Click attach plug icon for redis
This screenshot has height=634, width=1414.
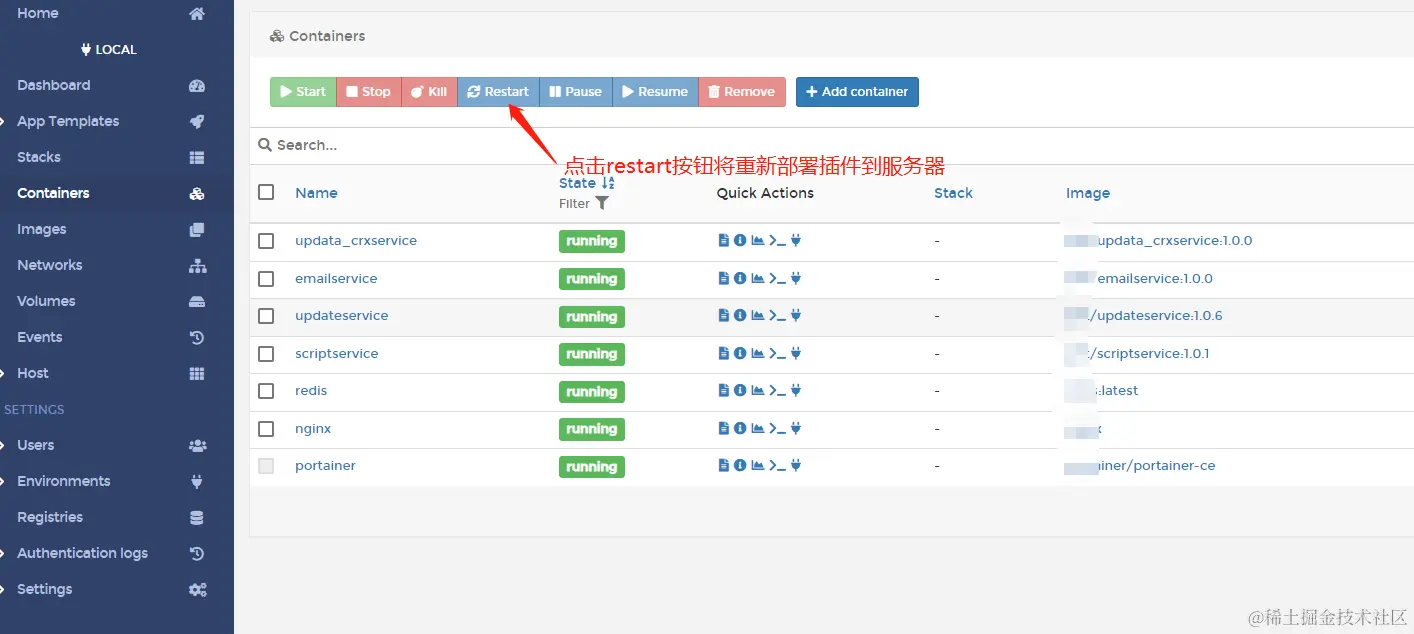pos(796,390)
